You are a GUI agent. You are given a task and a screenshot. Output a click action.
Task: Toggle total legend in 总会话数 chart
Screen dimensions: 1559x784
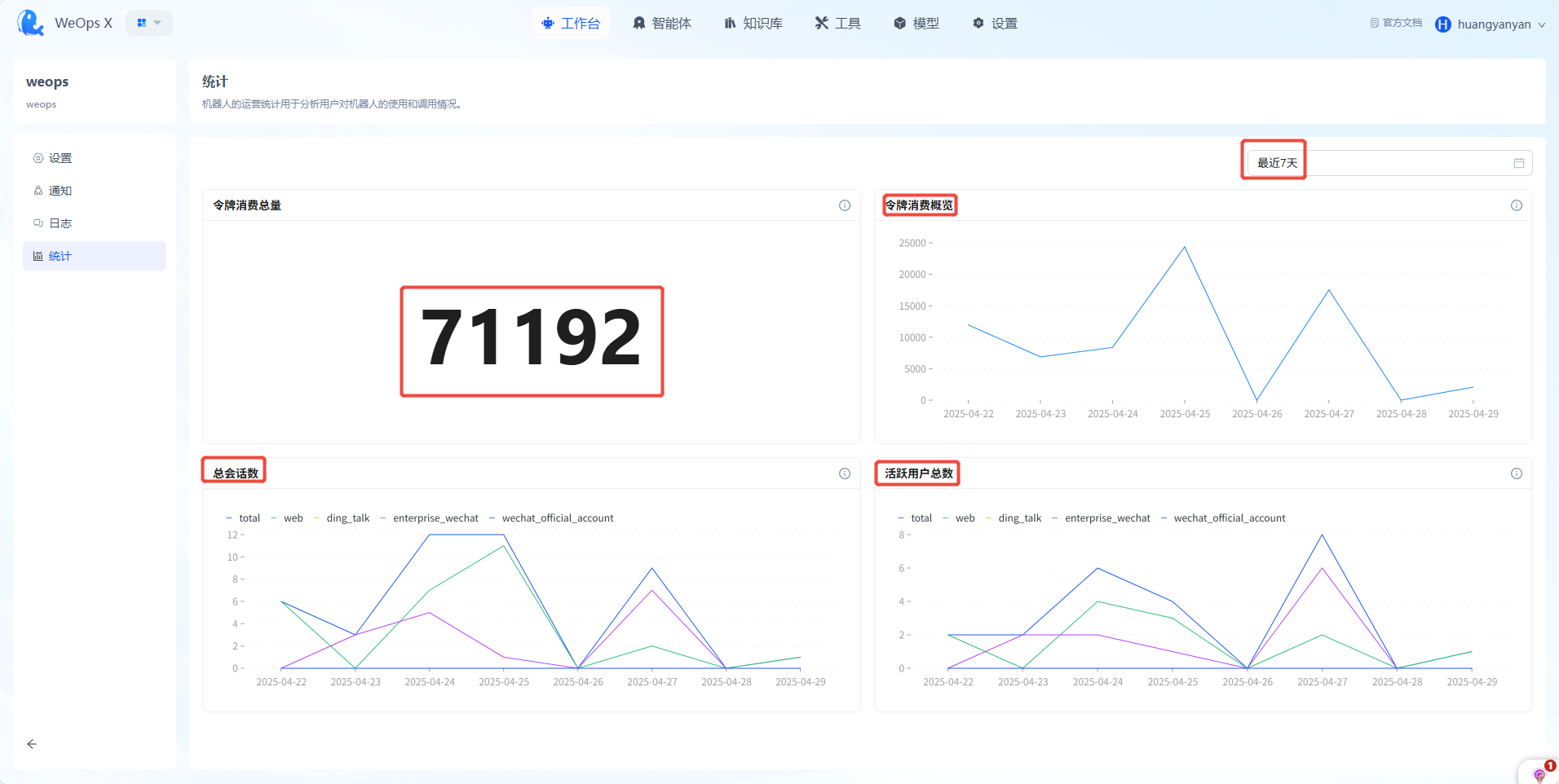click(243, 518)
